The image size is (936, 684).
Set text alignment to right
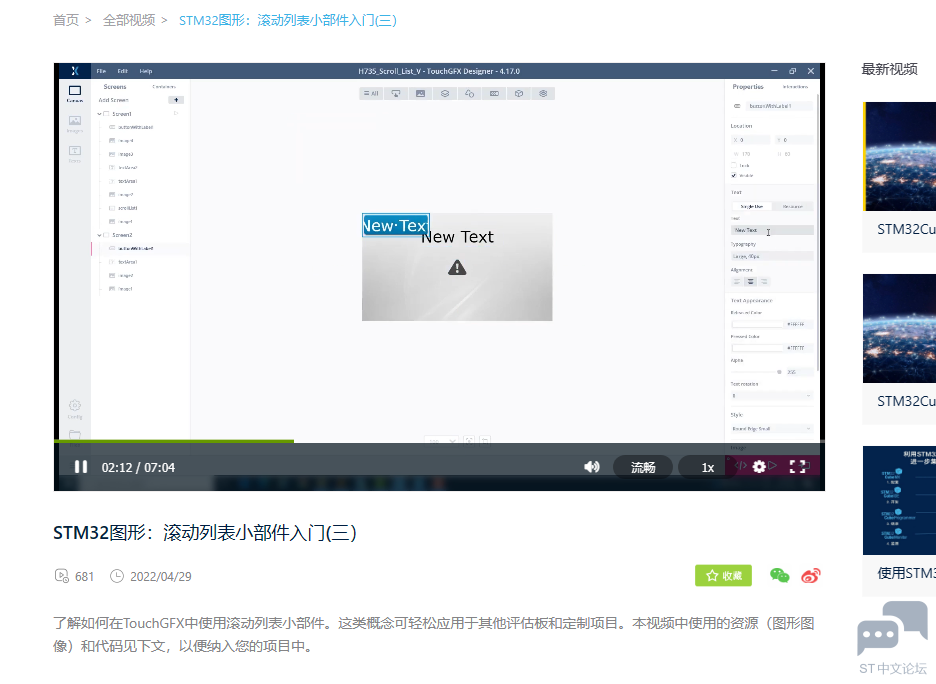point(764,281)
